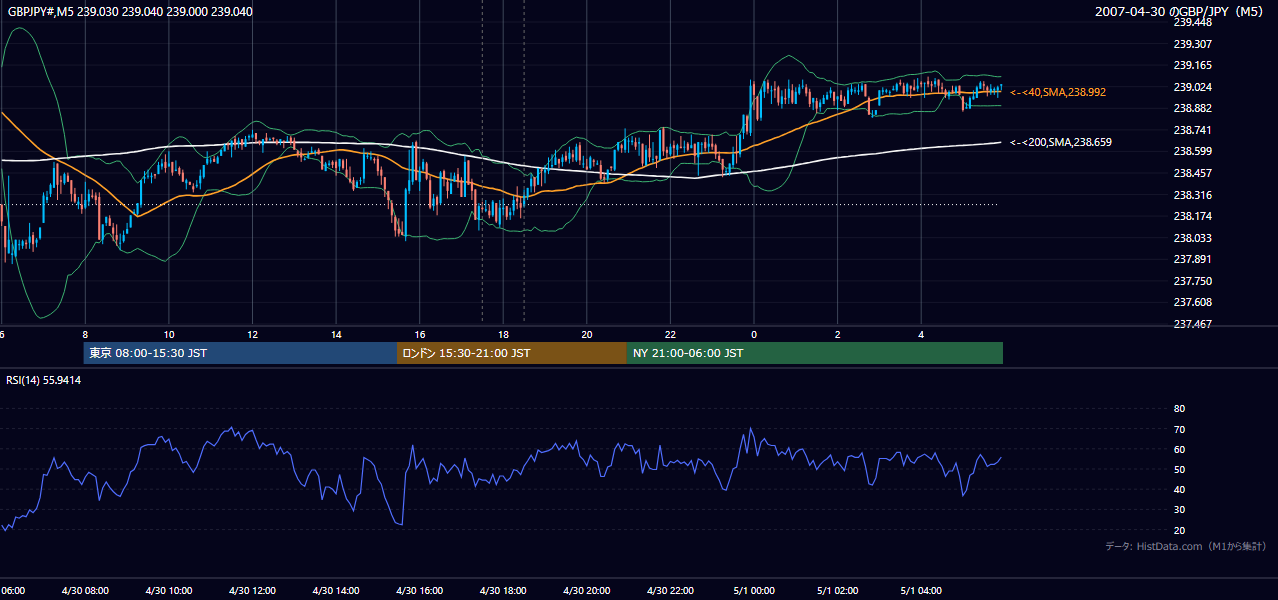The width and height of the screenshot is (1278, 600).
Task: Click RSI scale value 30
Action: [1178, 510]
